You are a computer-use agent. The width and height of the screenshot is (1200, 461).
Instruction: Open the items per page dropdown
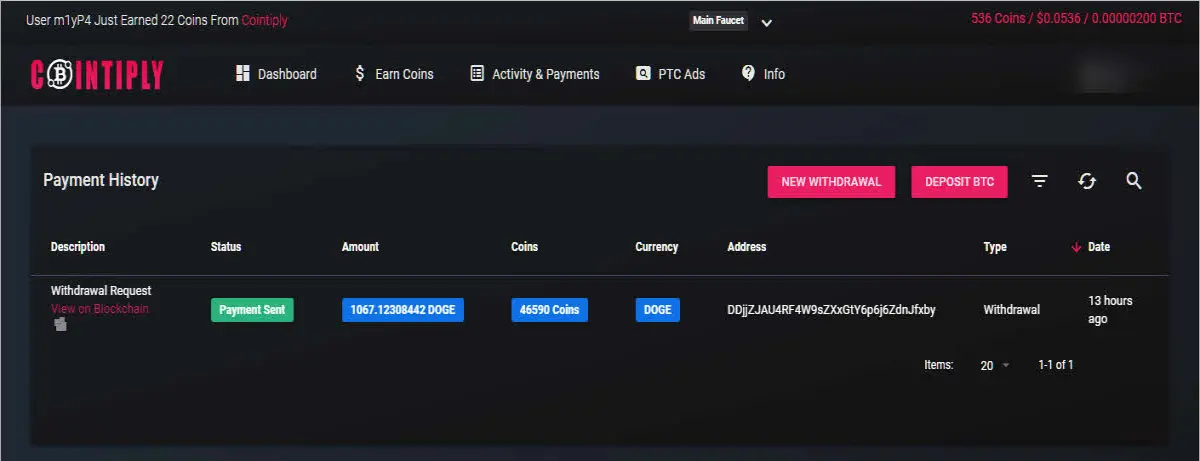(x=995, y=365)
